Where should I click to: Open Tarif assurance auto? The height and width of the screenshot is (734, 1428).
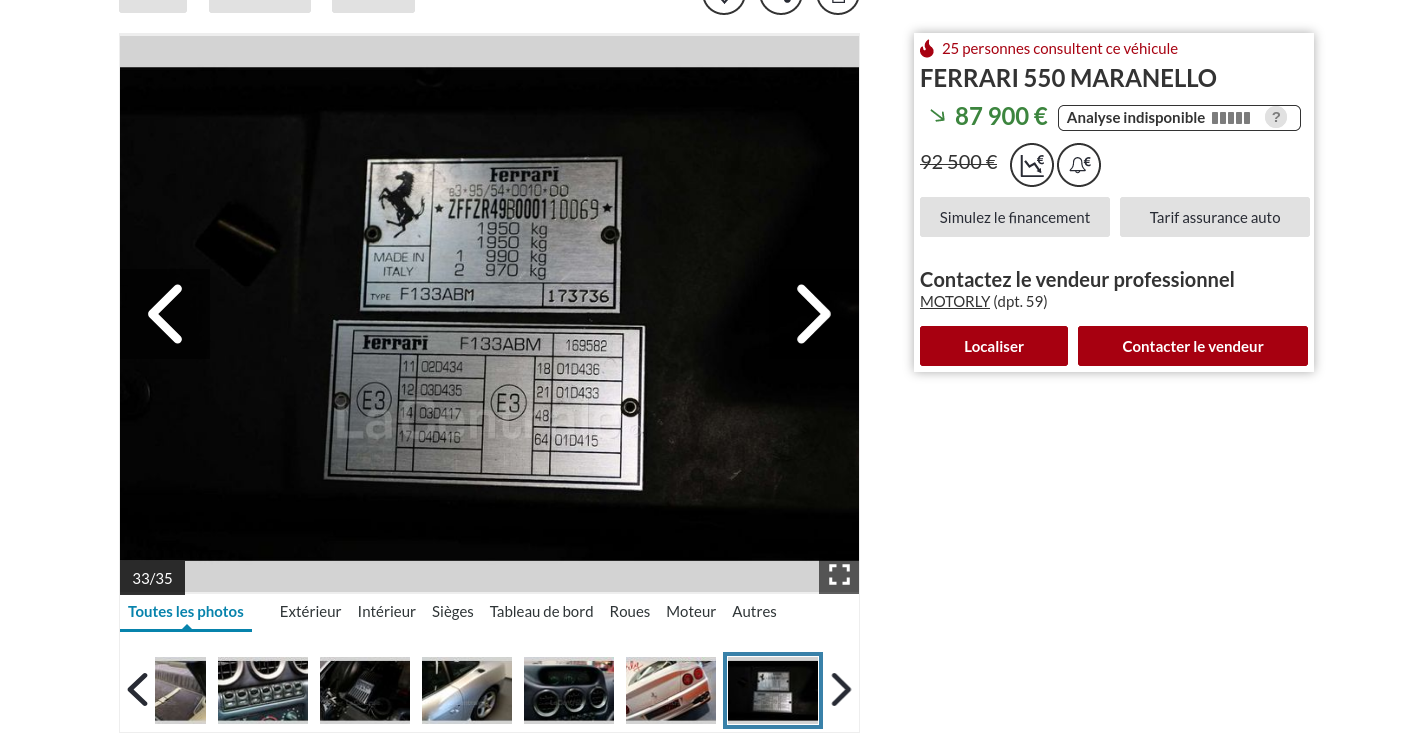coord(1215,217)
